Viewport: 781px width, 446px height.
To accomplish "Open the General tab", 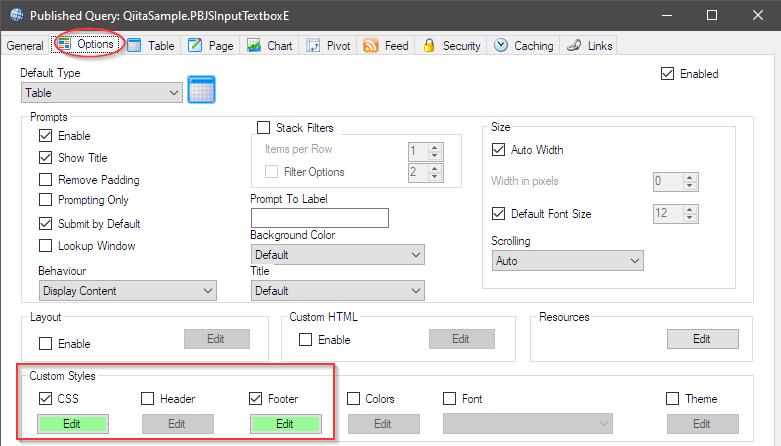I will tap(25, 46).
